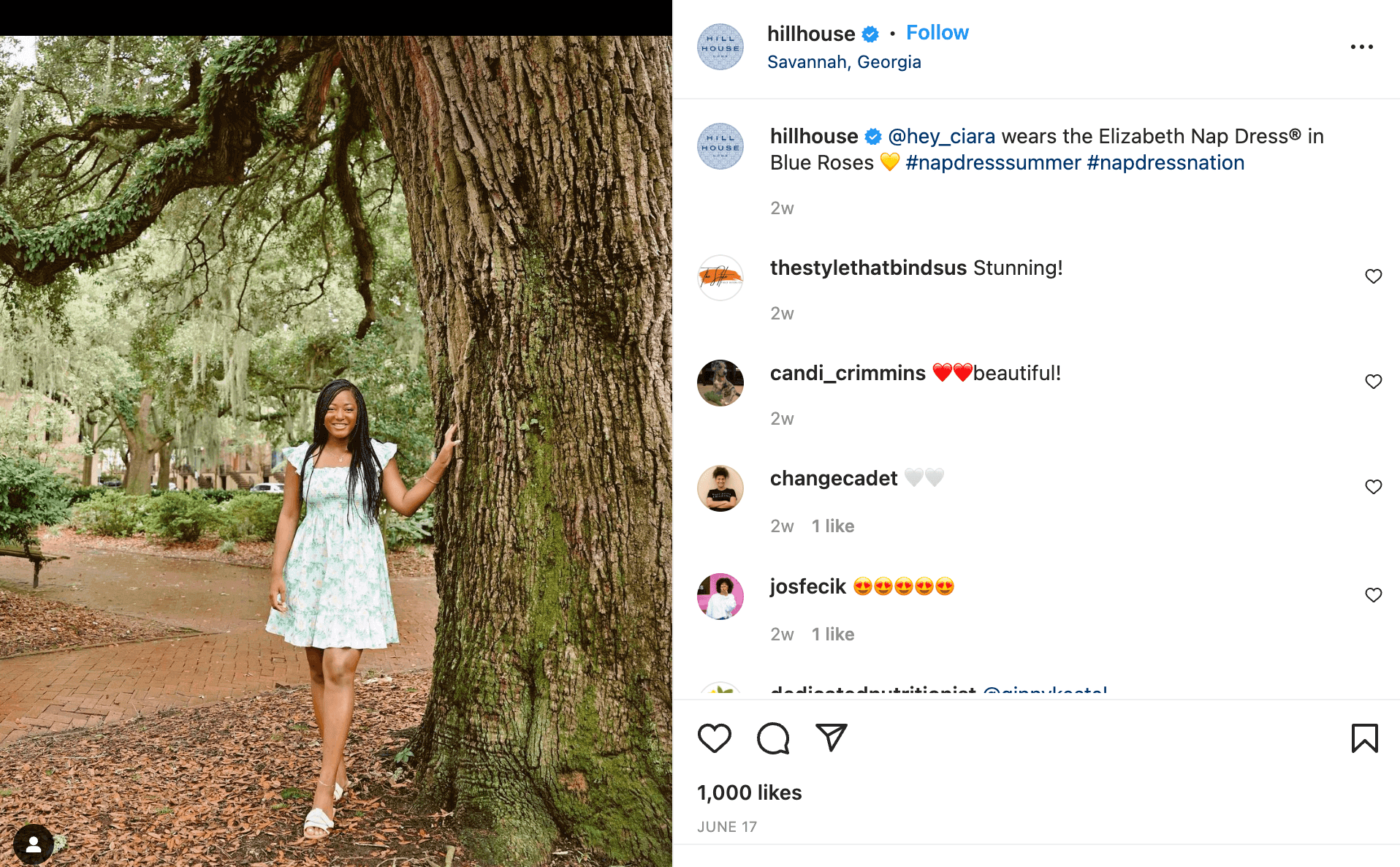Viewport: 1400px width, 867px height.
Task: Like the candi_crimmins comment
Action: coord(1373,382)
